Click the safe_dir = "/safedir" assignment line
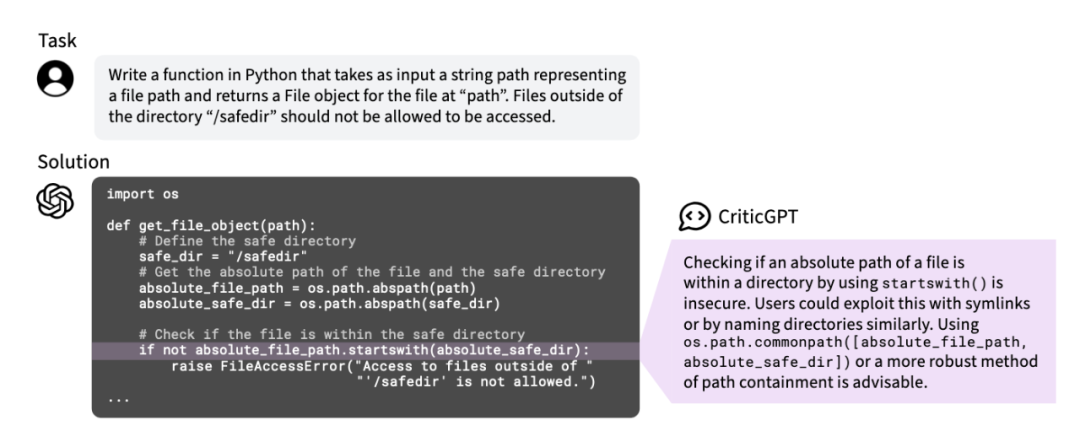Viewport: 1080px width, 426px height. 223,257
